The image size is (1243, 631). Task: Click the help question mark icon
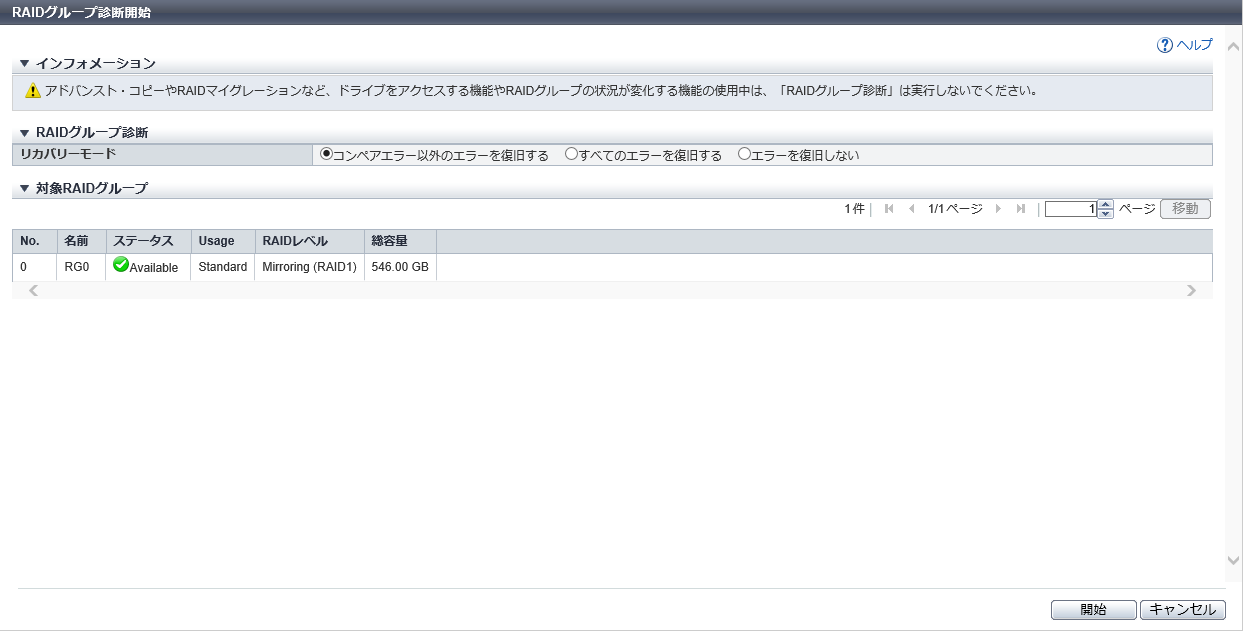click(1165, 45)
